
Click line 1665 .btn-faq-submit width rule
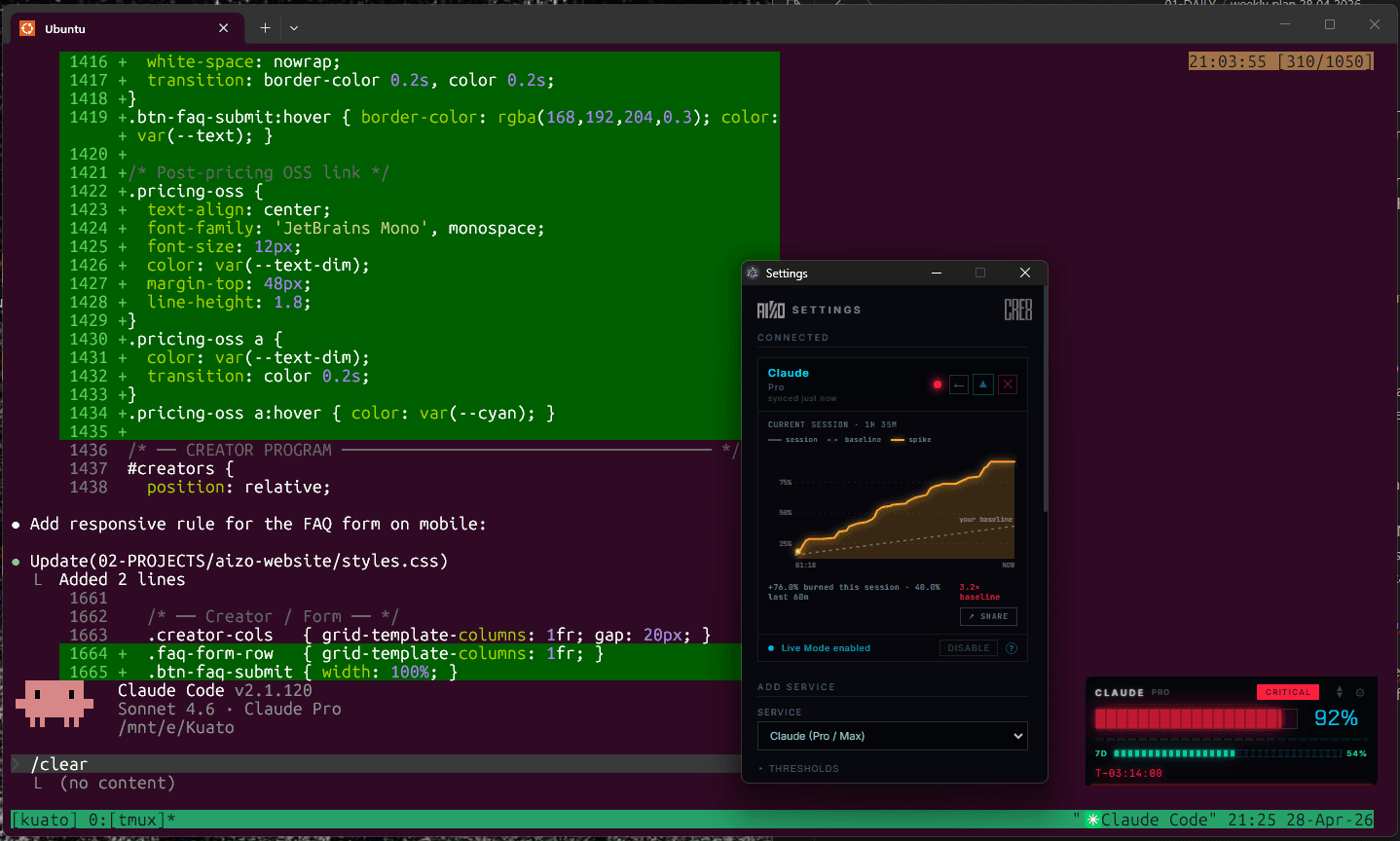(302, 672)
